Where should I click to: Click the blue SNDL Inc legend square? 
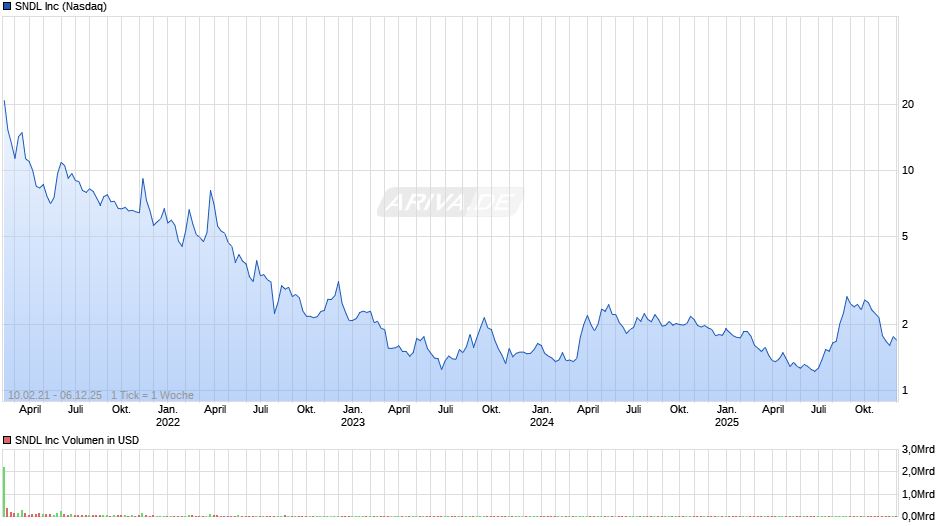coord(7,7)
